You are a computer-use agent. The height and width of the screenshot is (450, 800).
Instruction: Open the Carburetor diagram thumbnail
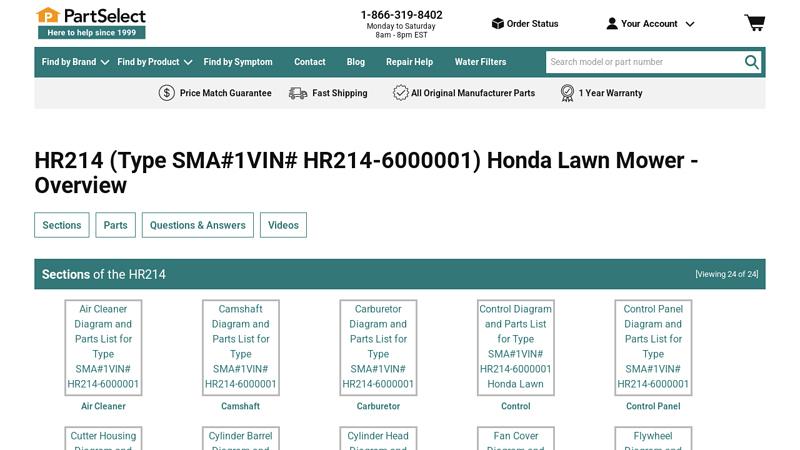[378, 347]
